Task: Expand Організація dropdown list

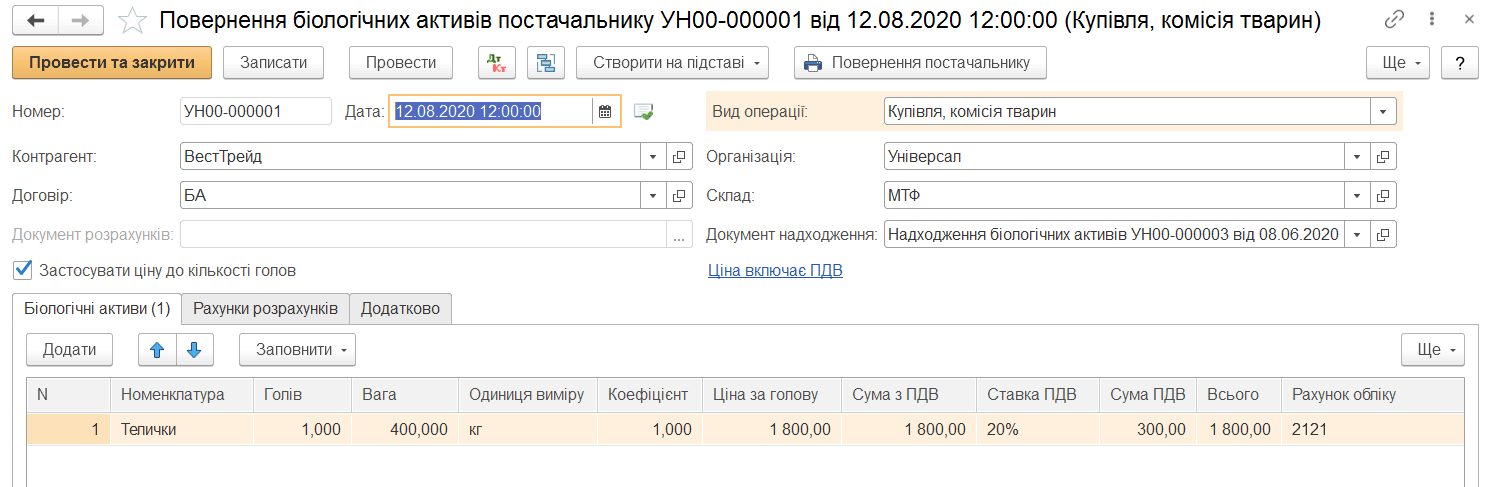Action: (x=1358, y=157)
